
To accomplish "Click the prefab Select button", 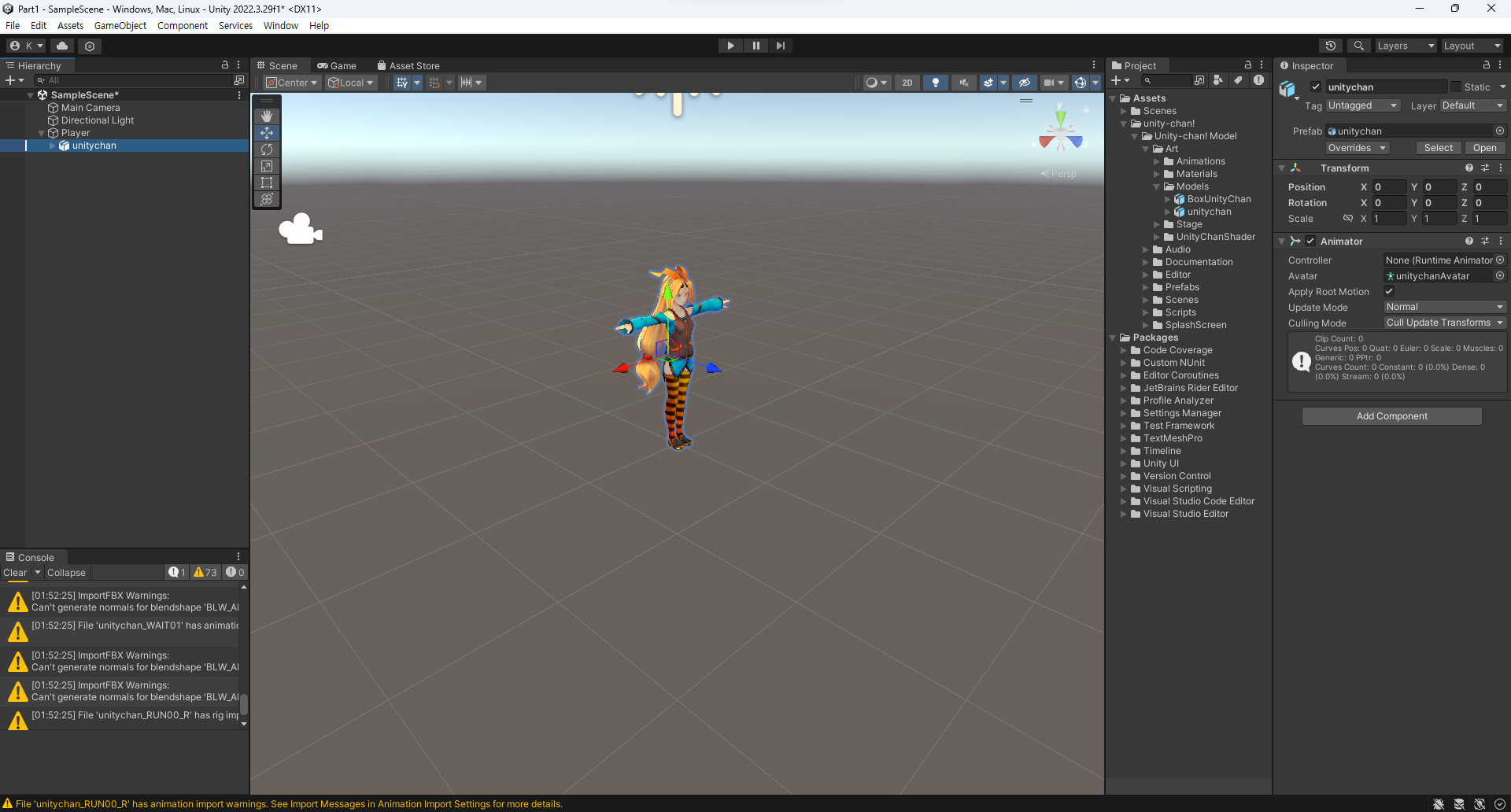I will [x=1439, y=148].
